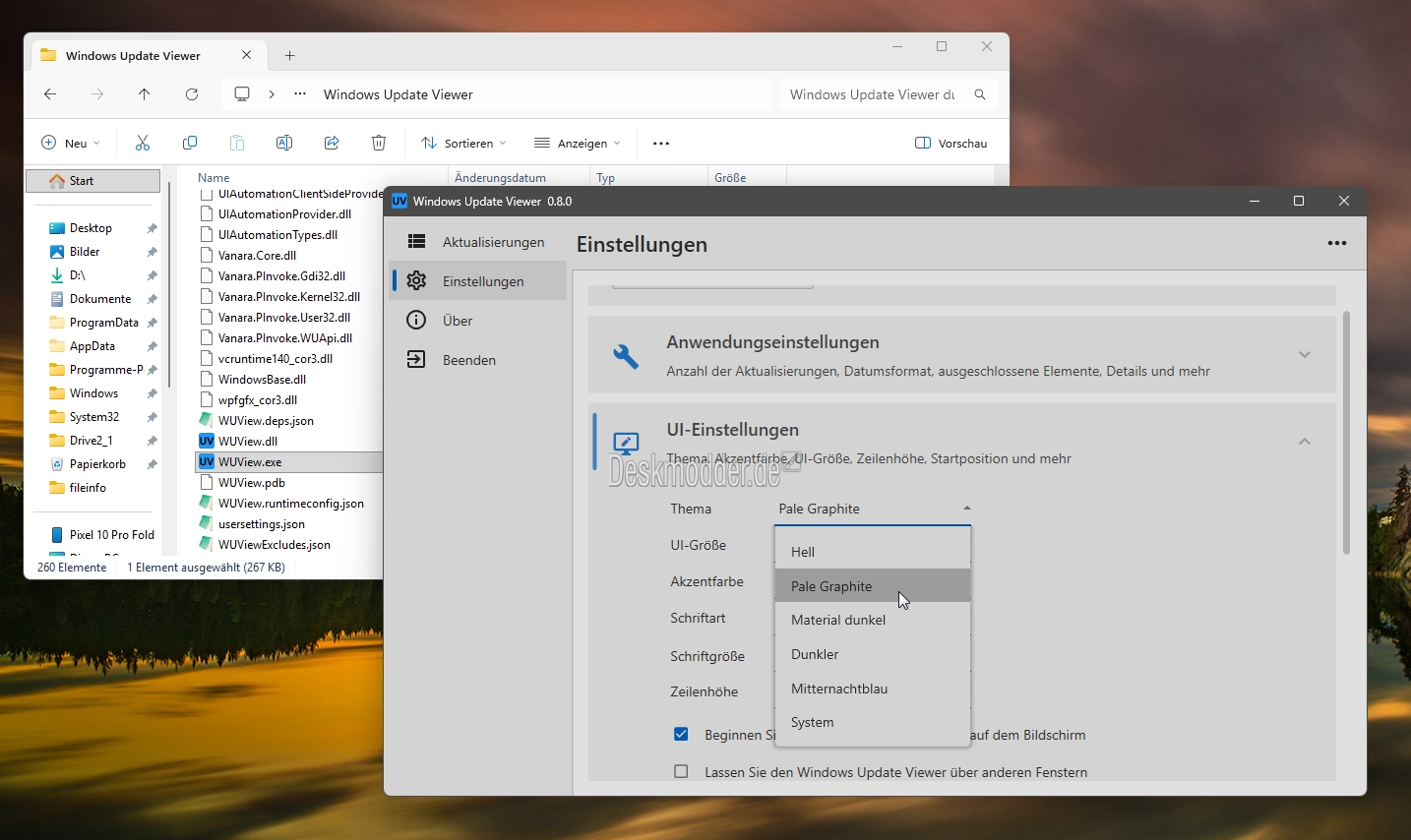Viewport: 1411px width, 840px height.
Task: Click the Explorer search magnifier icon
Action: point(980,94)
